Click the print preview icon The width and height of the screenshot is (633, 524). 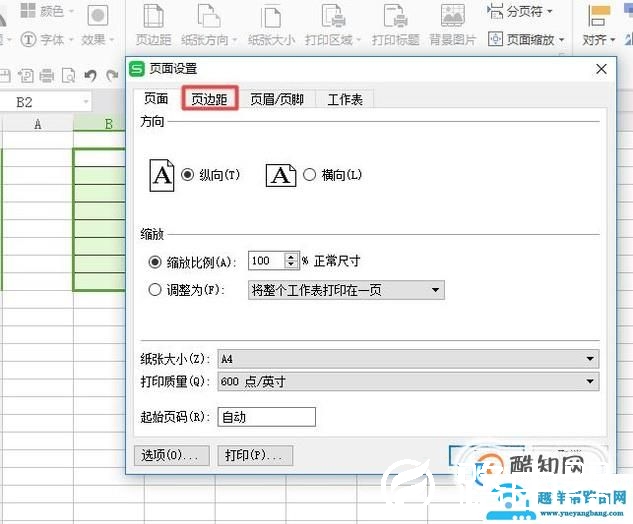[68, 75]
